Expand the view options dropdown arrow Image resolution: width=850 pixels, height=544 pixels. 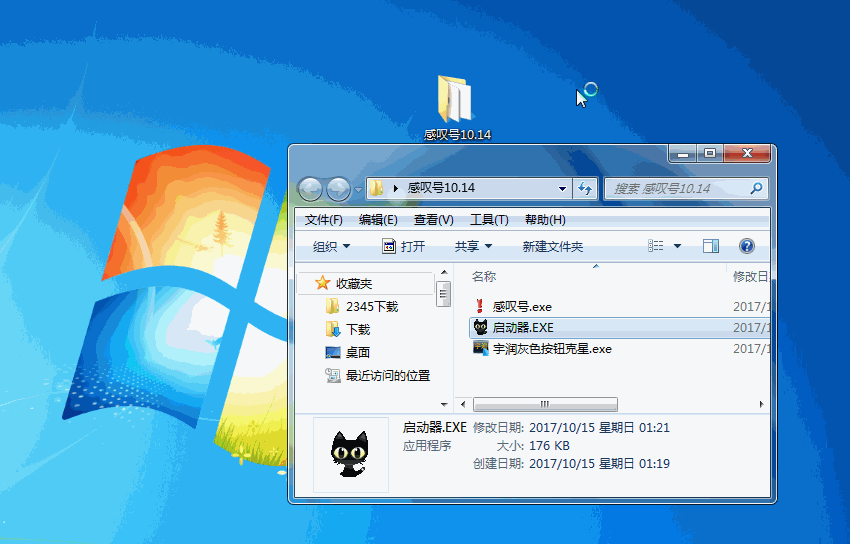677,246
